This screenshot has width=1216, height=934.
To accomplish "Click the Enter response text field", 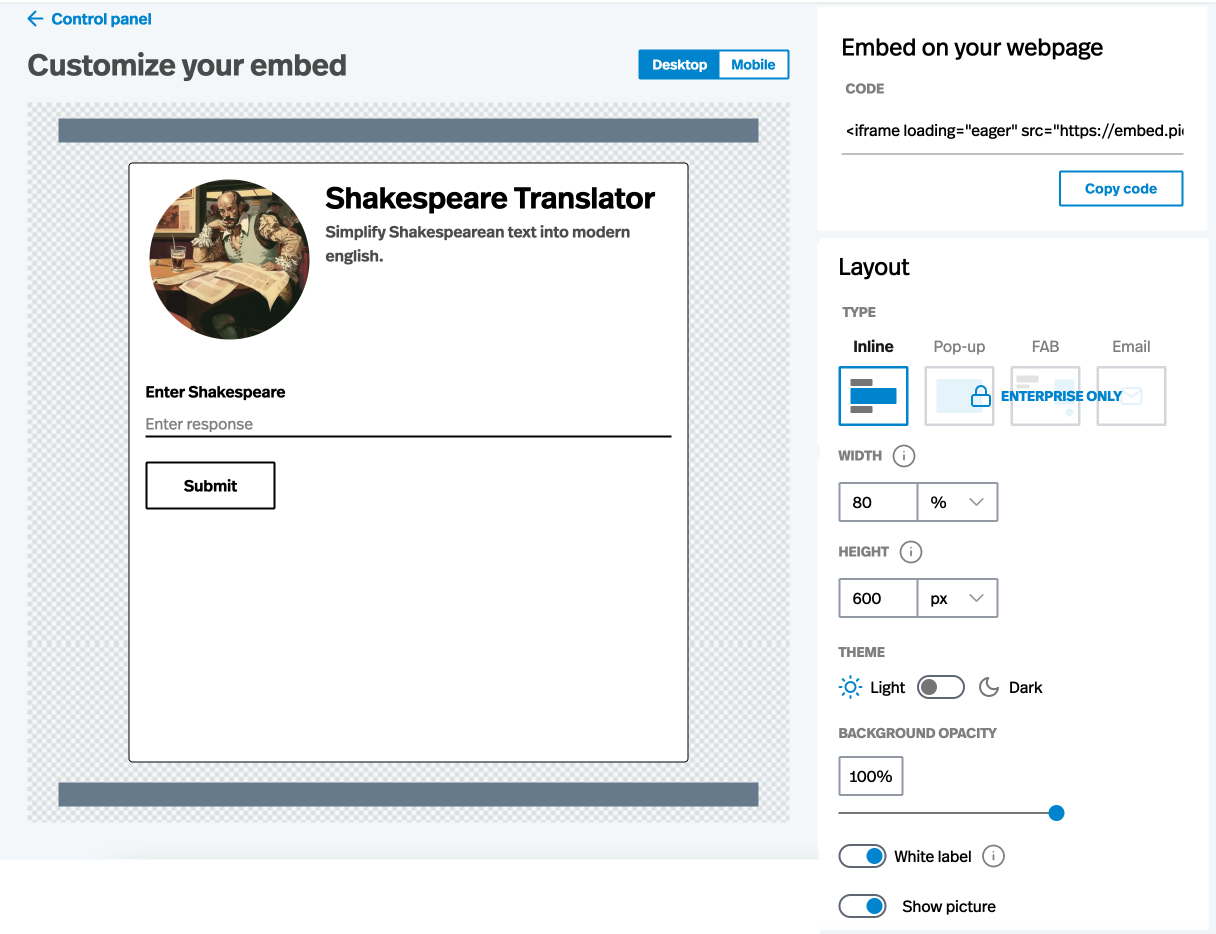I will coord(408,424).
